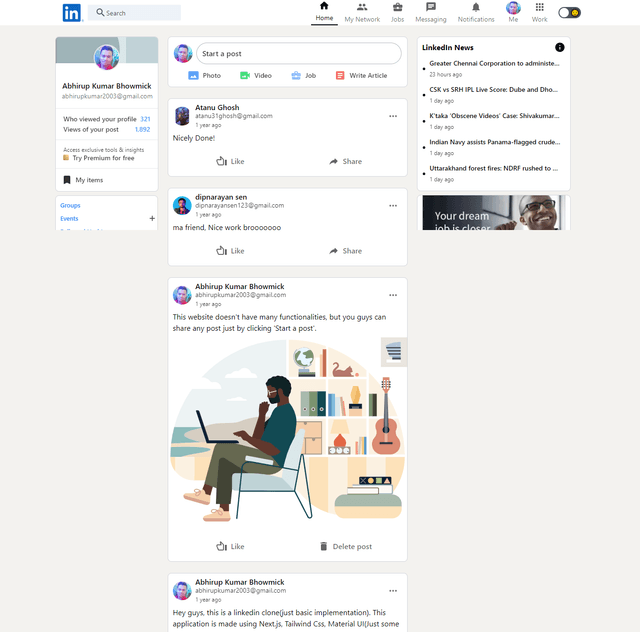
Task: Click Atanu Ghosh's name on post
Action: (217, 107)
